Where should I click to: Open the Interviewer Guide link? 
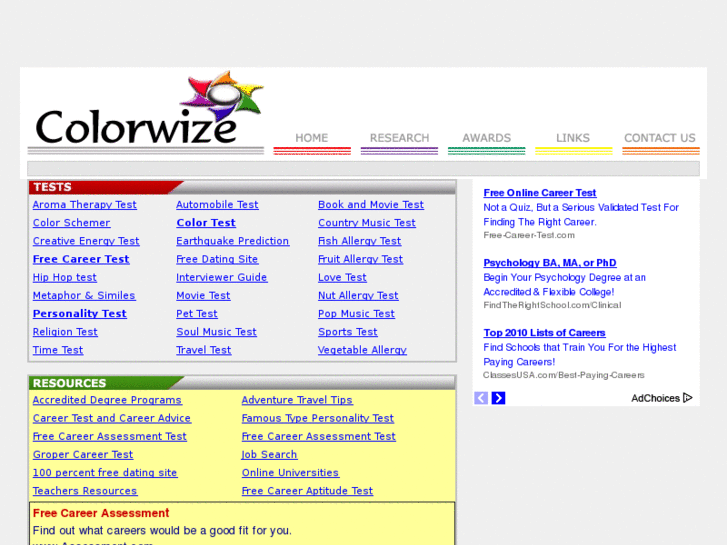click(x=222, y=277)
